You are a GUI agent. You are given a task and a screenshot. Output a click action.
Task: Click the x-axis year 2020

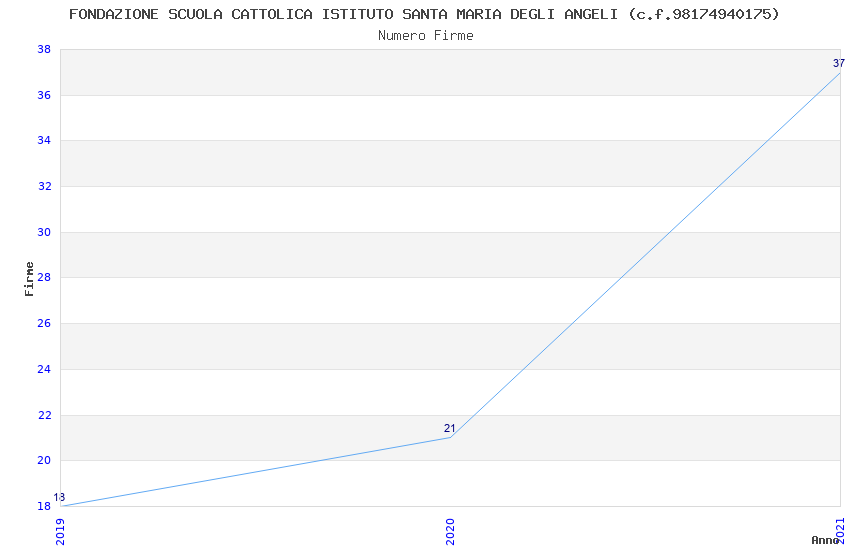(450, 531)
